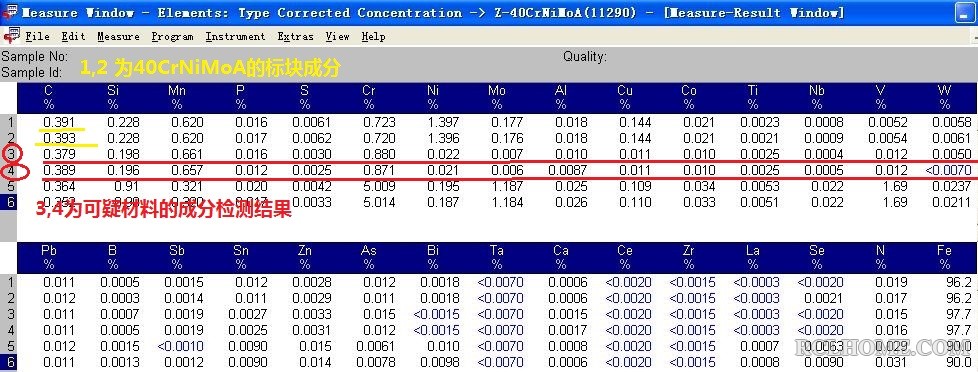Image resolution: width=978 pixels, height=372 pixels.
Task: Click nickel value 1.397
Action: [x=443, y=122]
